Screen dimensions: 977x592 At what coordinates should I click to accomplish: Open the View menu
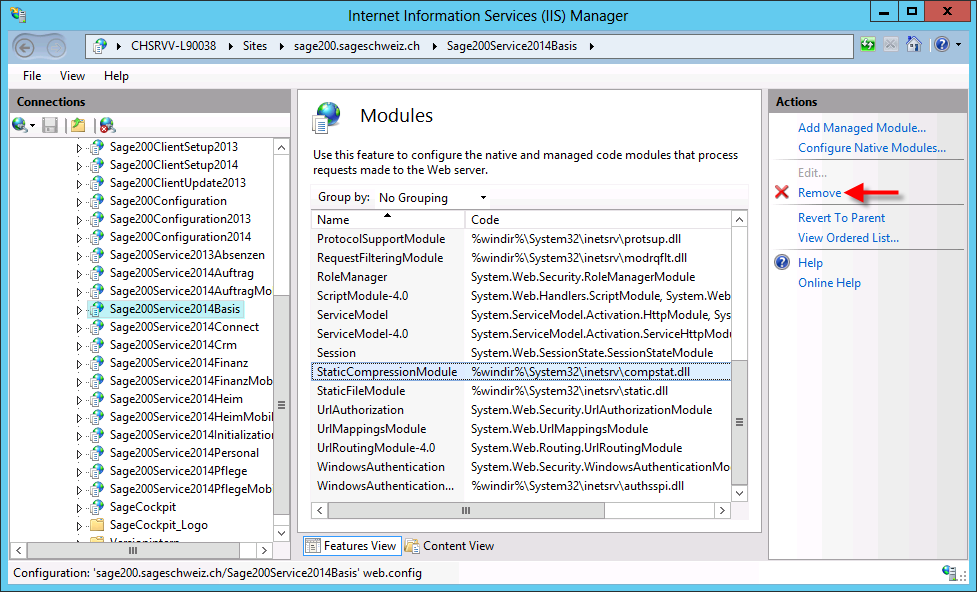[x=72, y=76]
